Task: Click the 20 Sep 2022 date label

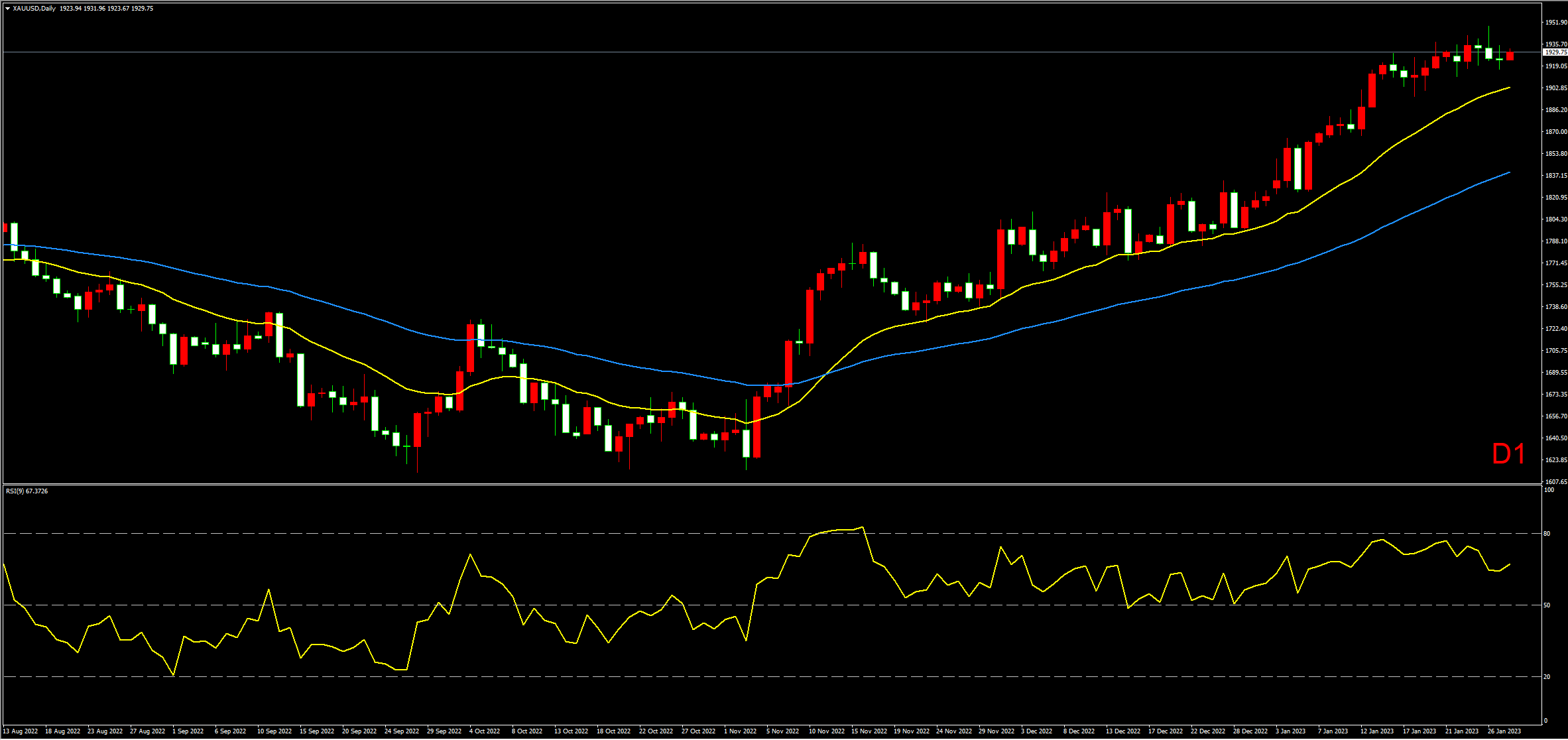Action: pyautogui.click(x=359, y=731)
